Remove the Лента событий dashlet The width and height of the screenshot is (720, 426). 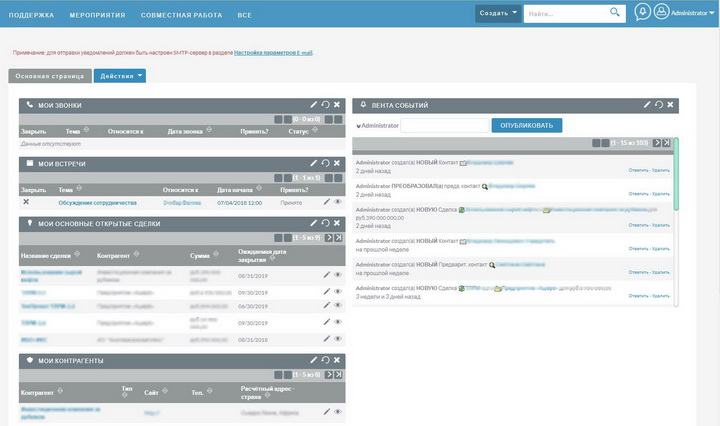tap(670, 105)
